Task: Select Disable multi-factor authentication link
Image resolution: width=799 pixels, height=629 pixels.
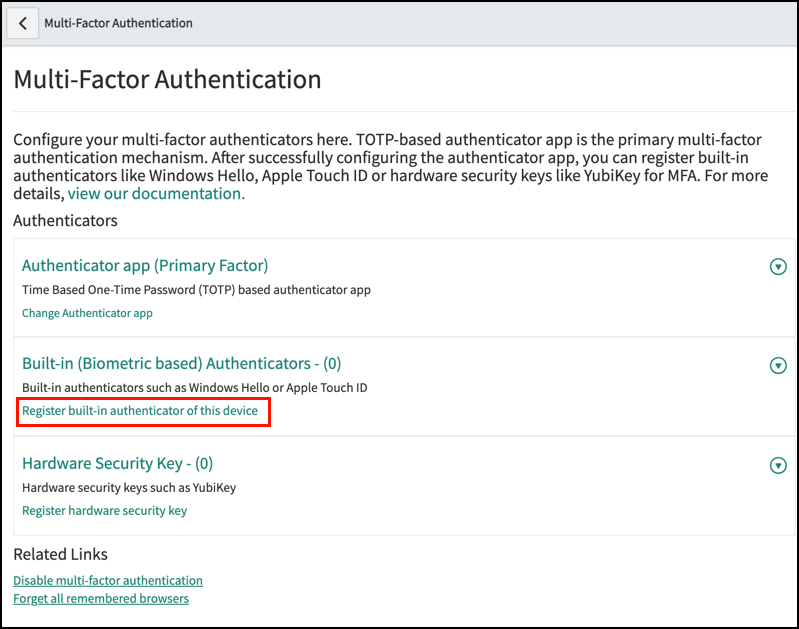Action: [x=108, y=581]
